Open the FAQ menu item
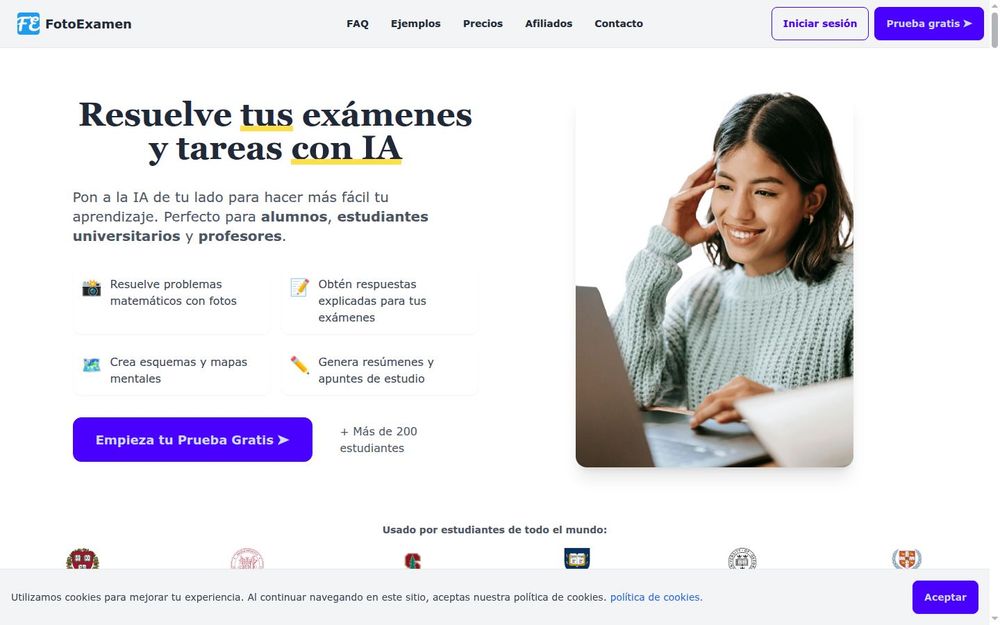Screen dimensions: 1000x625 358,24
